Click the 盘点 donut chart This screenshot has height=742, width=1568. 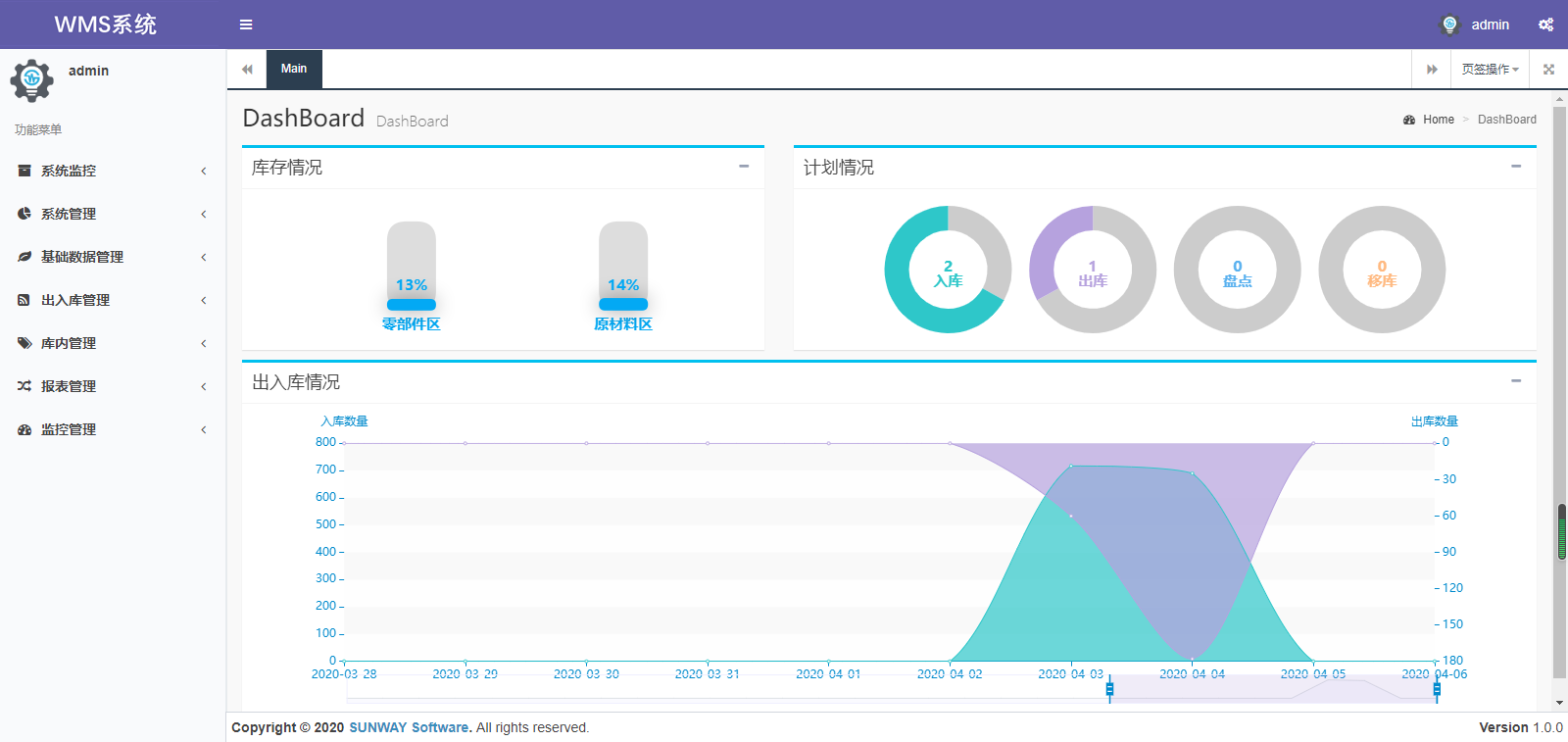click(x=1238, y=270)
